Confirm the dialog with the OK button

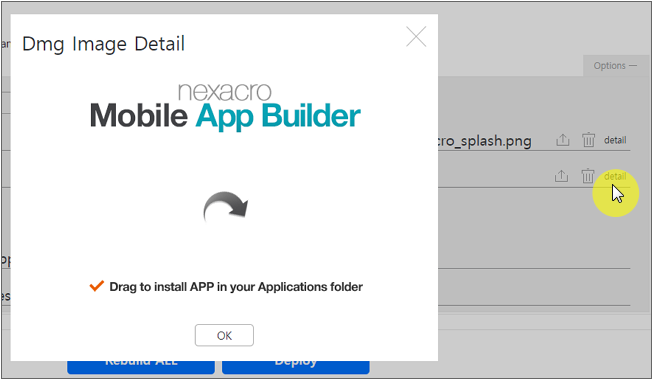click(x=224, y=335)
